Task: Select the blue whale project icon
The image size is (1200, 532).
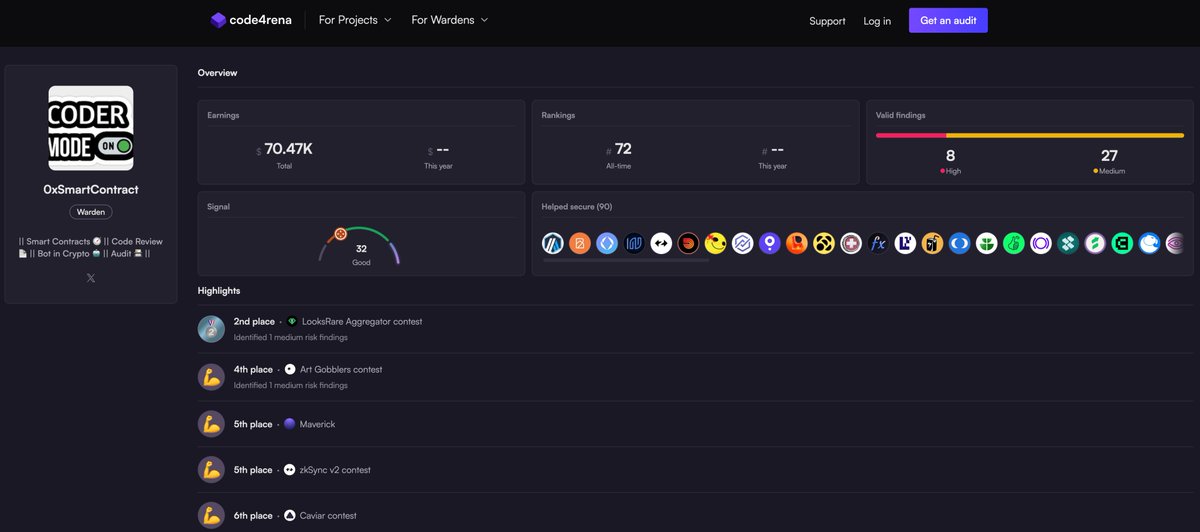Action: (x=1149, y=243)
